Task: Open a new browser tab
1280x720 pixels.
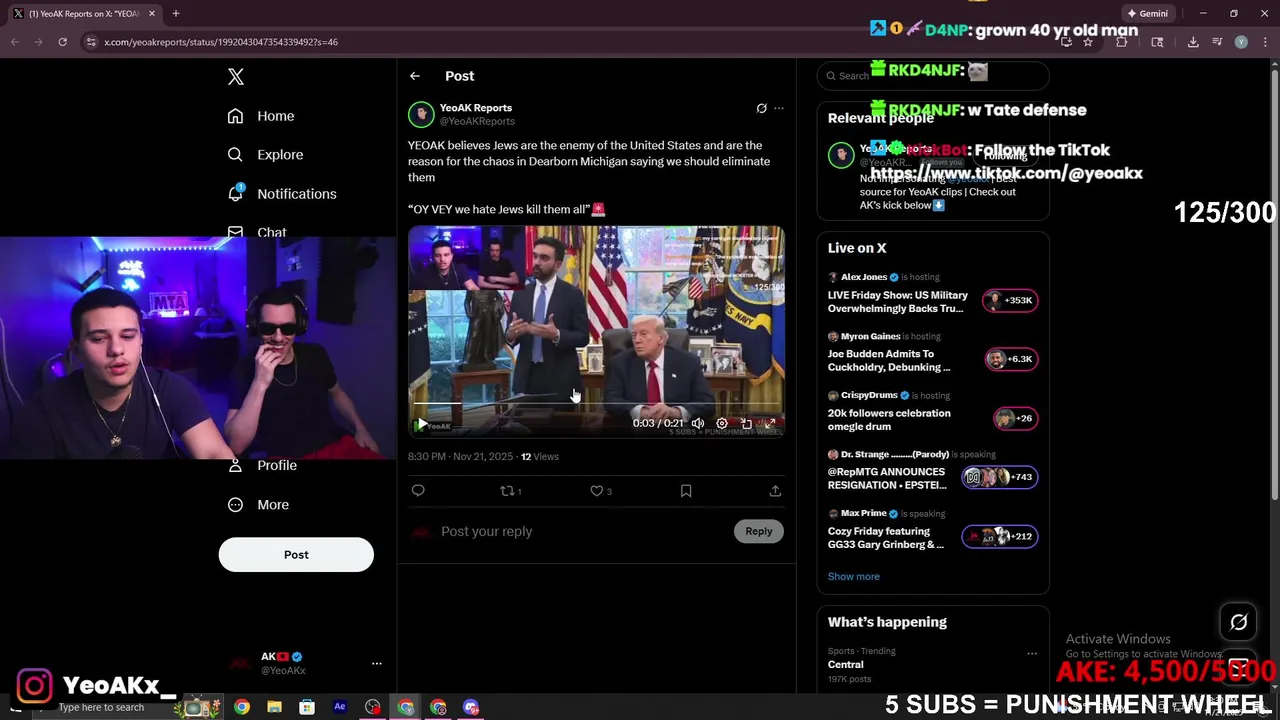Action: 175,14
